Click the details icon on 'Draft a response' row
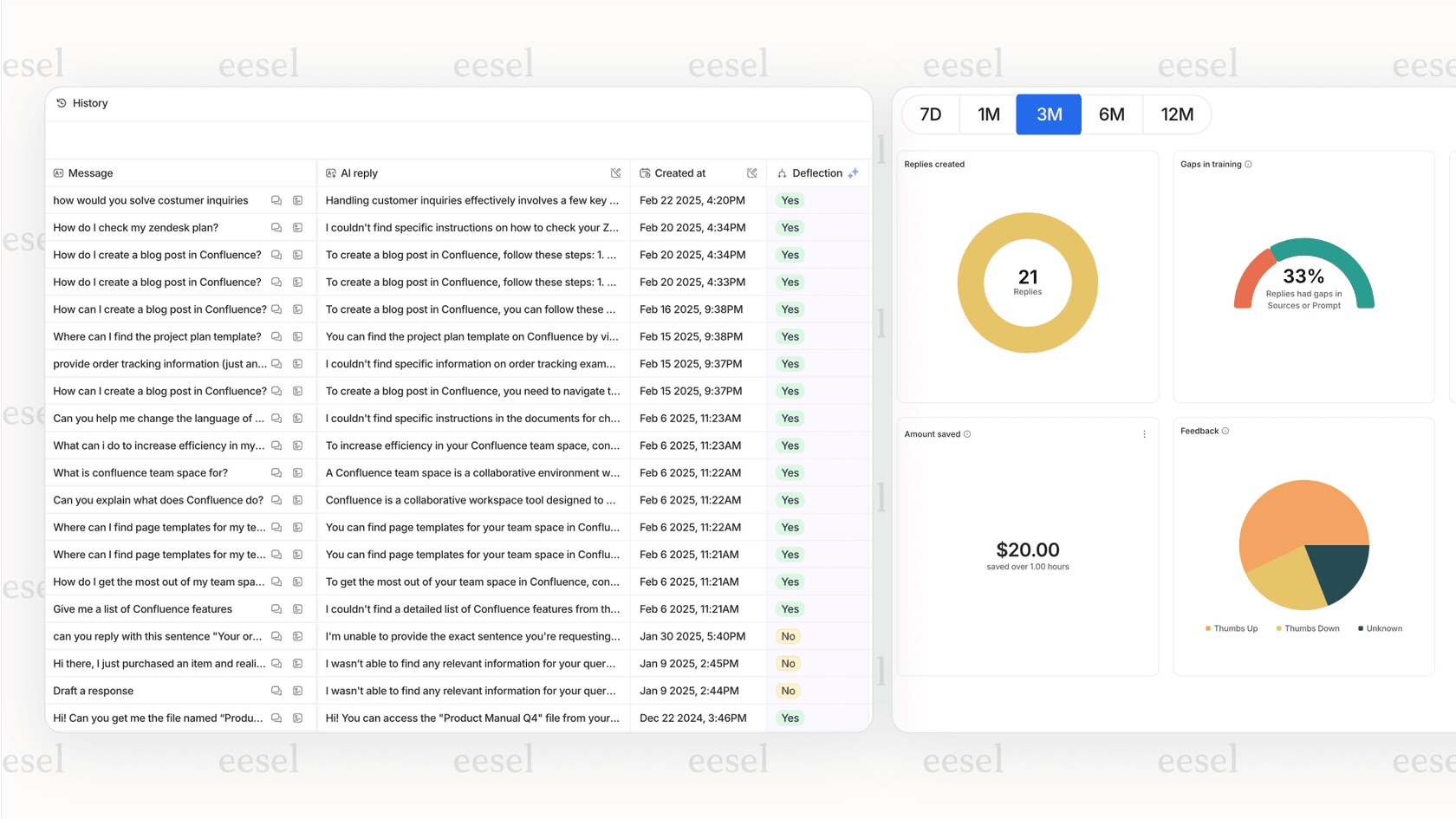This screenshot has width=1456, height=819. [297, 691]
